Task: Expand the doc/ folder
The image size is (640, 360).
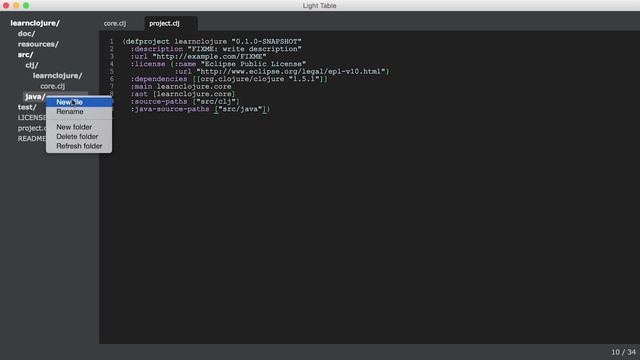Action: 27,33
